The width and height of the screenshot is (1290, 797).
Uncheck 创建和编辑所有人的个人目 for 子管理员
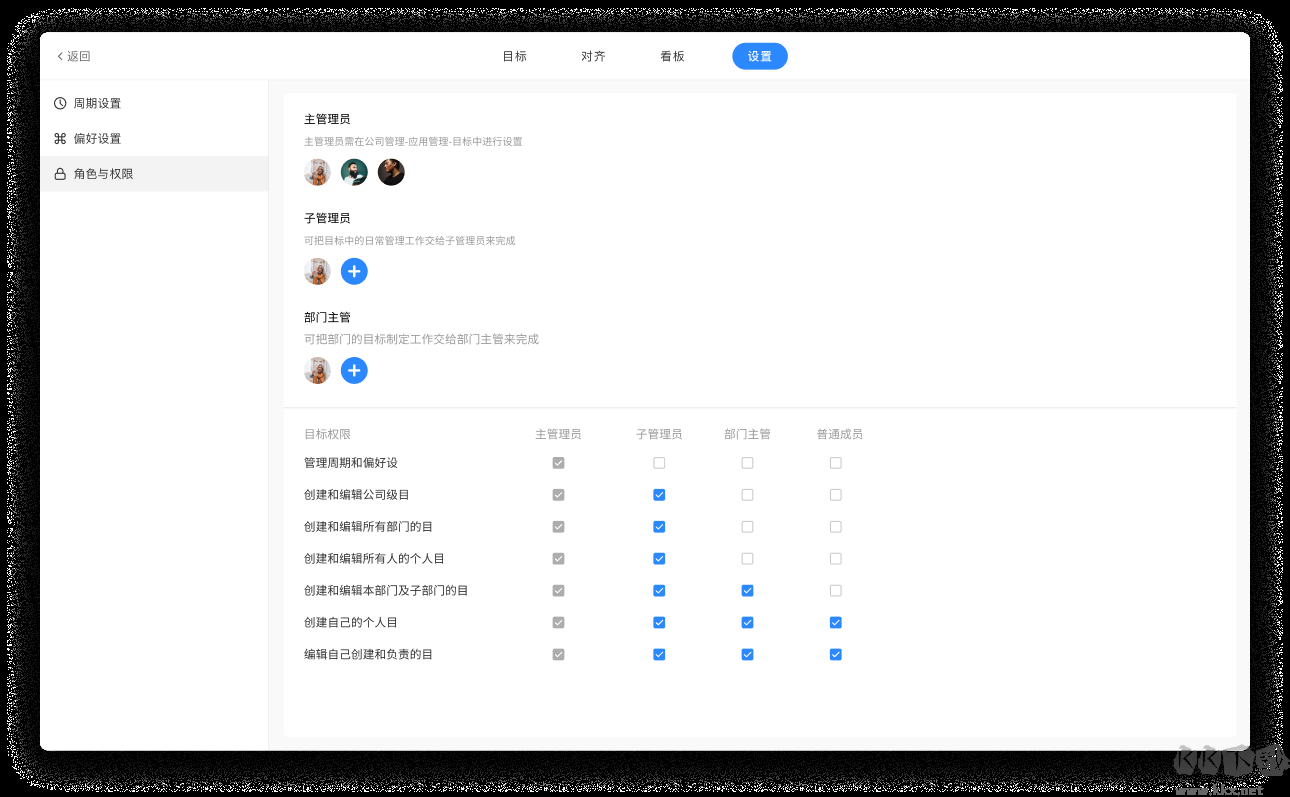[x=659, y=559]
